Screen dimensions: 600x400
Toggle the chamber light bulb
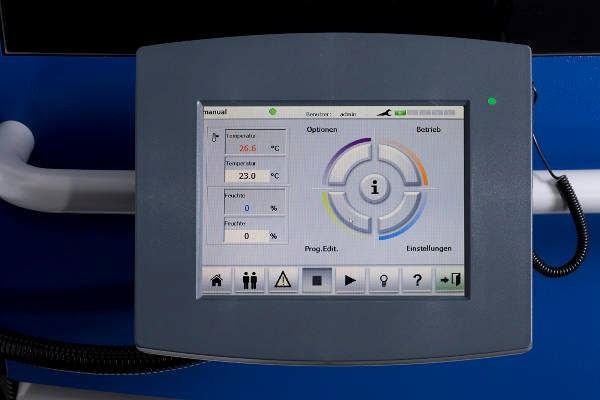383,281
